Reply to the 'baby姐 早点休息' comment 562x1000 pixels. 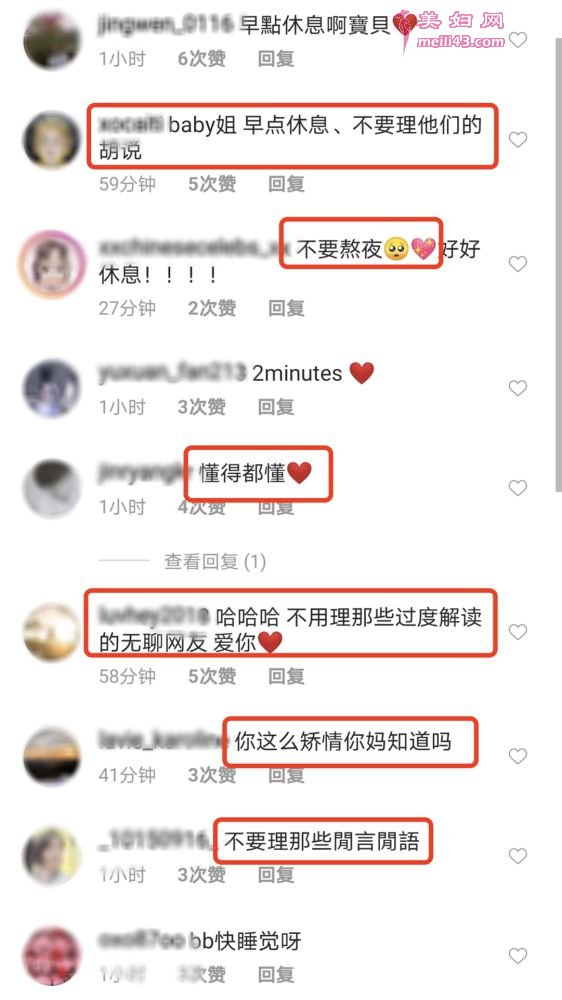tap(286, 184)
